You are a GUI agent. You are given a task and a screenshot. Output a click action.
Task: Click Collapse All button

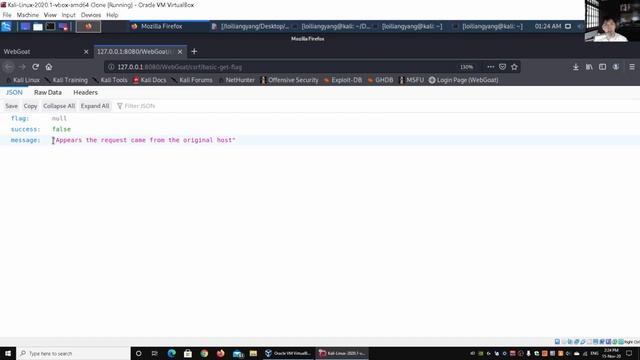(x=59, y=106)
